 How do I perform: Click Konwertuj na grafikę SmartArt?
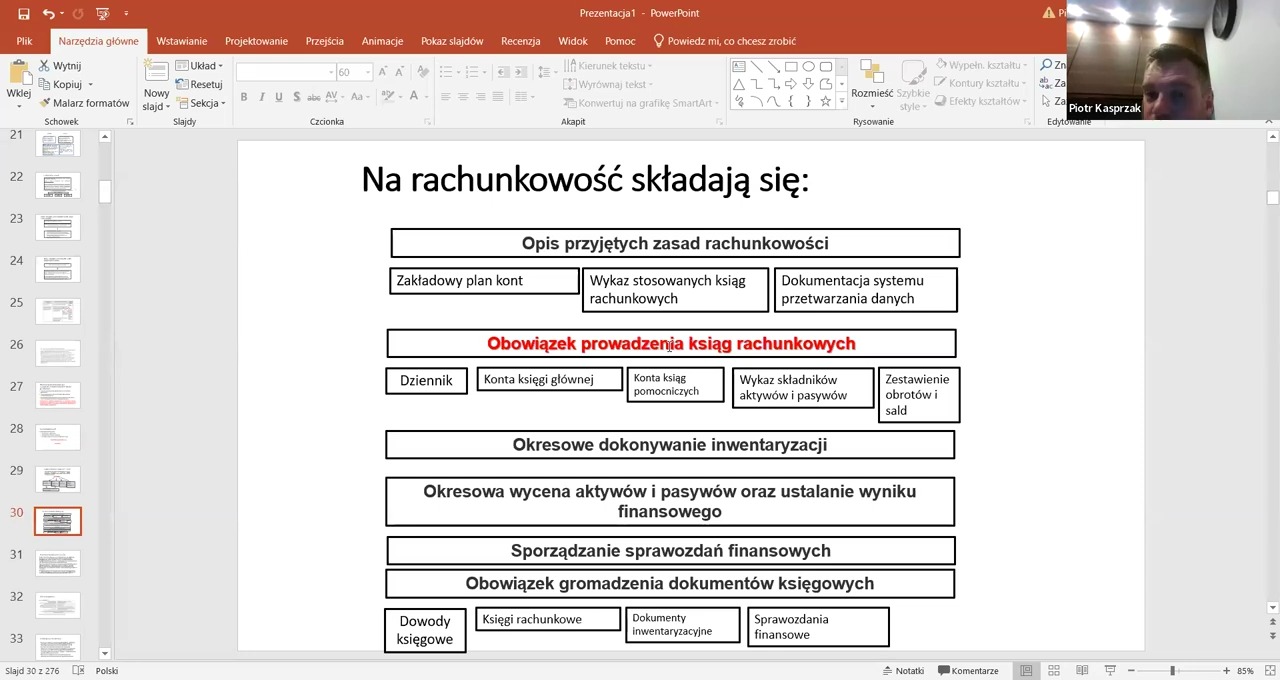click(641, 103)
